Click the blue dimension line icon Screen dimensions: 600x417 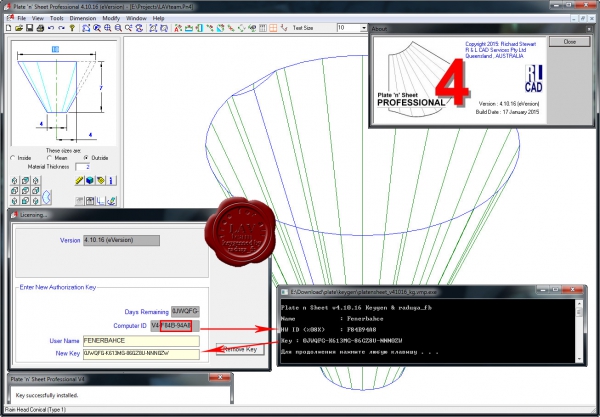tap(101, 201)
